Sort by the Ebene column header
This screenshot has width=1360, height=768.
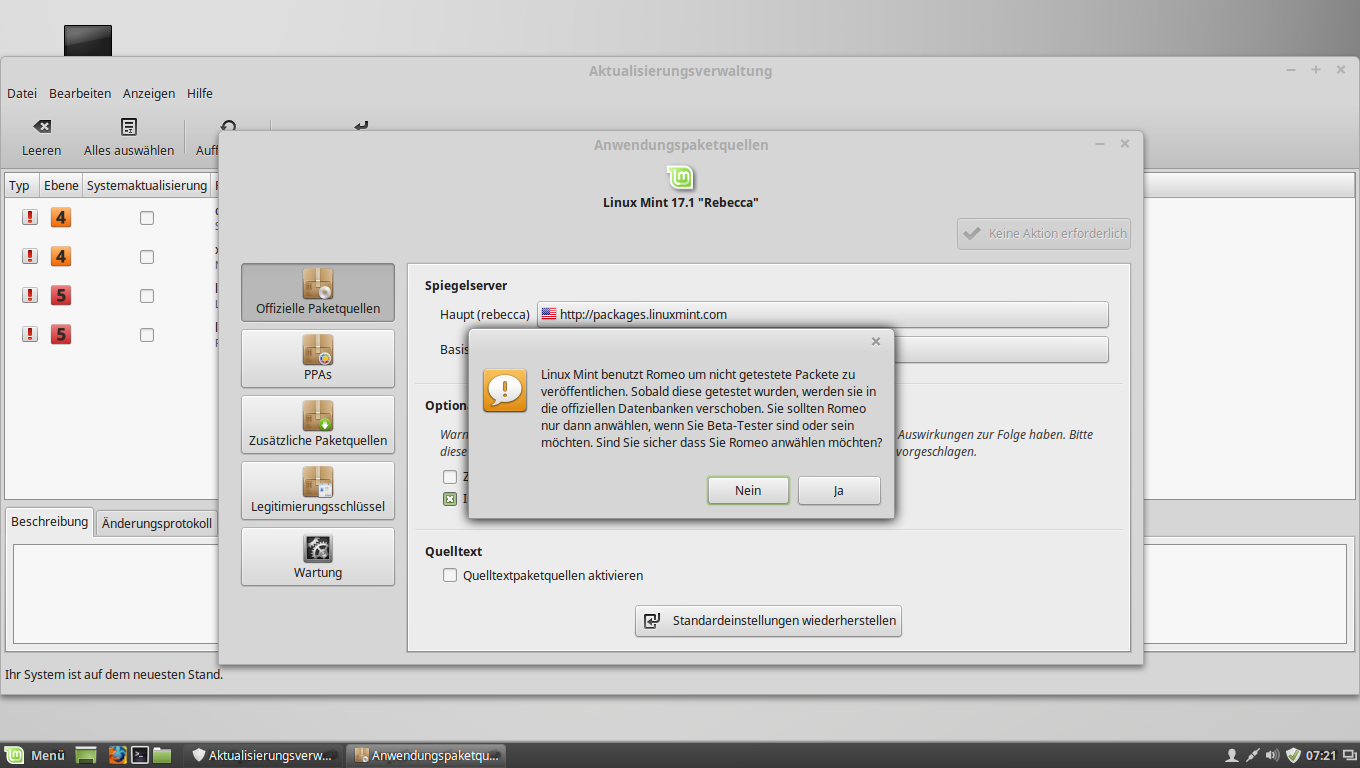61,185
